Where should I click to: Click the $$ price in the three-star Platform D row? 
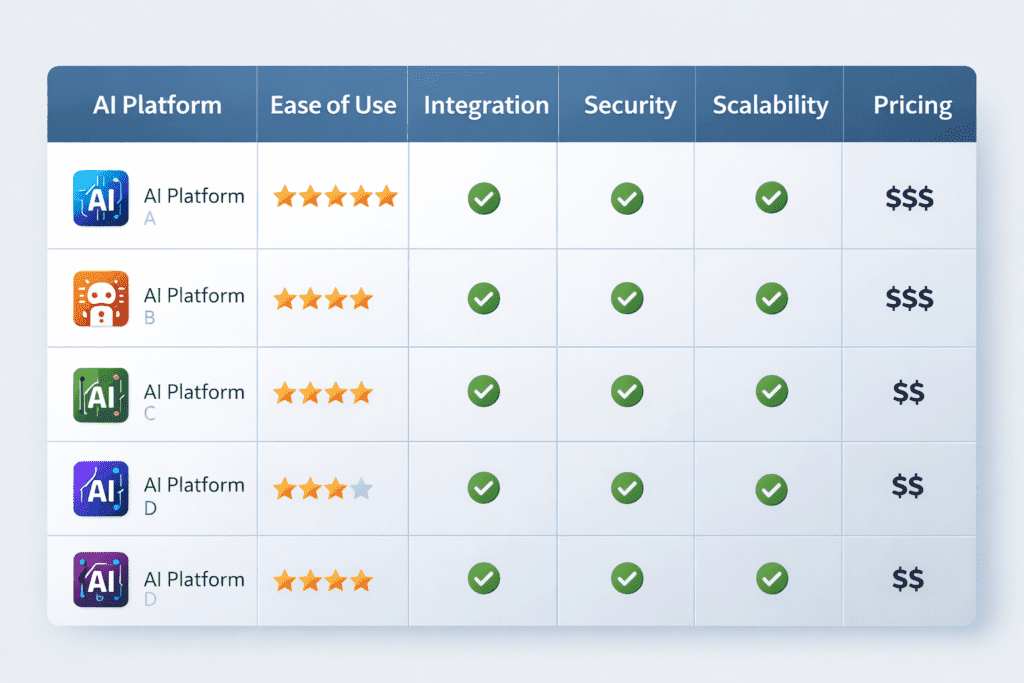pyautogui.click(x=908, y=486)
